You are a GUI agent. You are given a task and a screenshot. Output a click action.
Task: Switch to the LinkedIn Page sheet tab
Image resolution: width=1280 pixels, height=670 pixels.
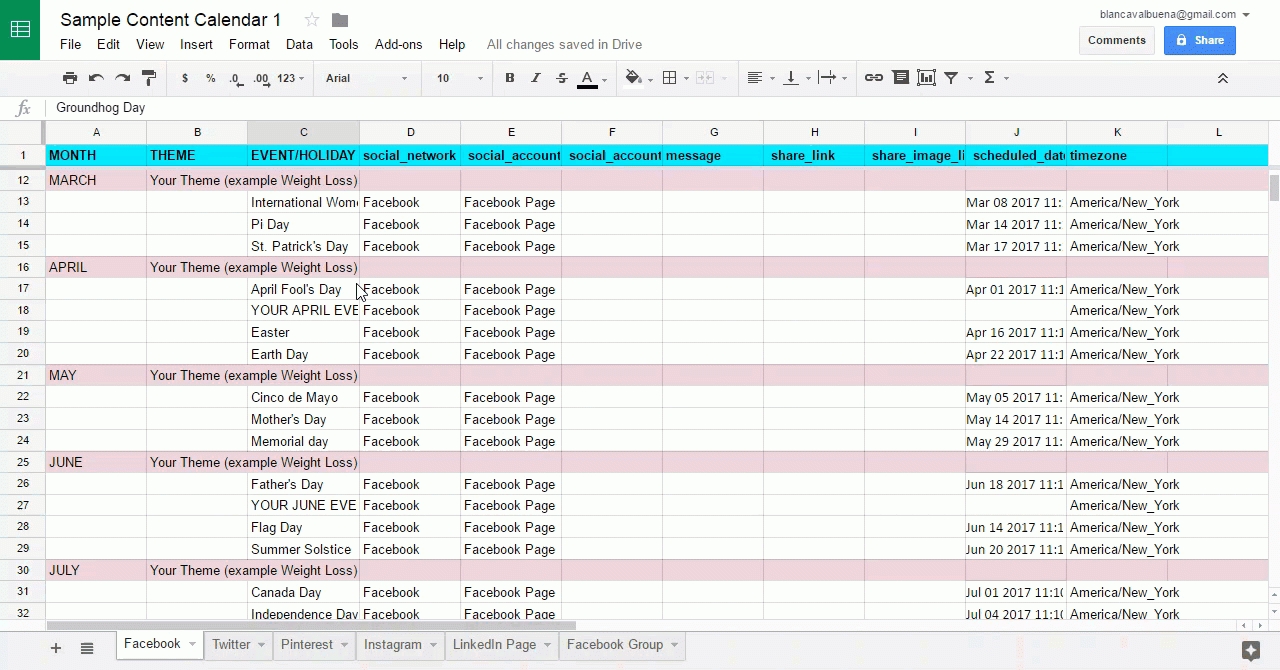tap(502, 645)
